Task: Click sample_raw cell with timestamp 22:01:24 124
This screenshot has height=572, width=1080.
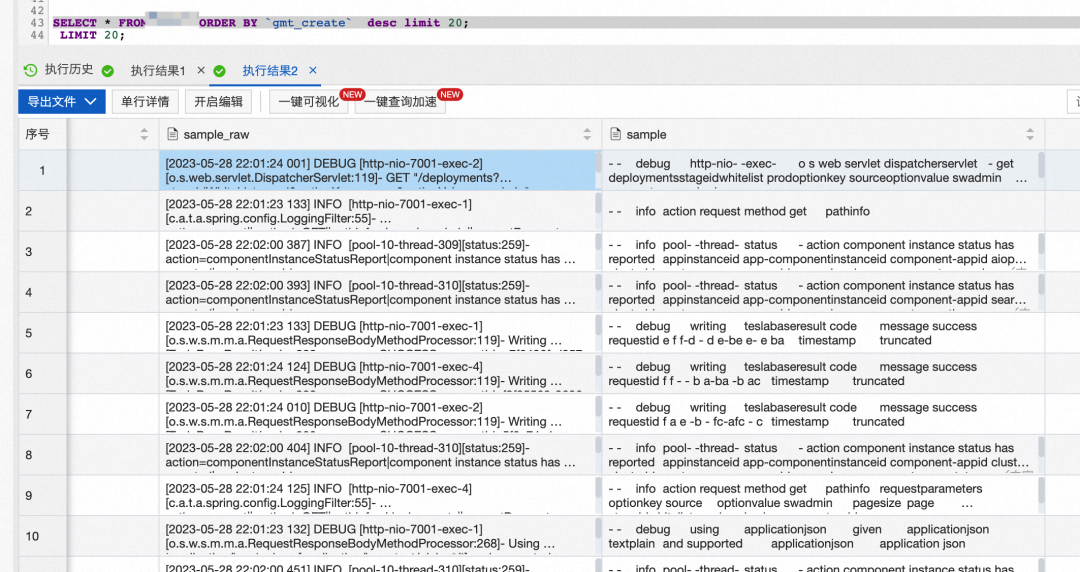Action: coord(378,374)
